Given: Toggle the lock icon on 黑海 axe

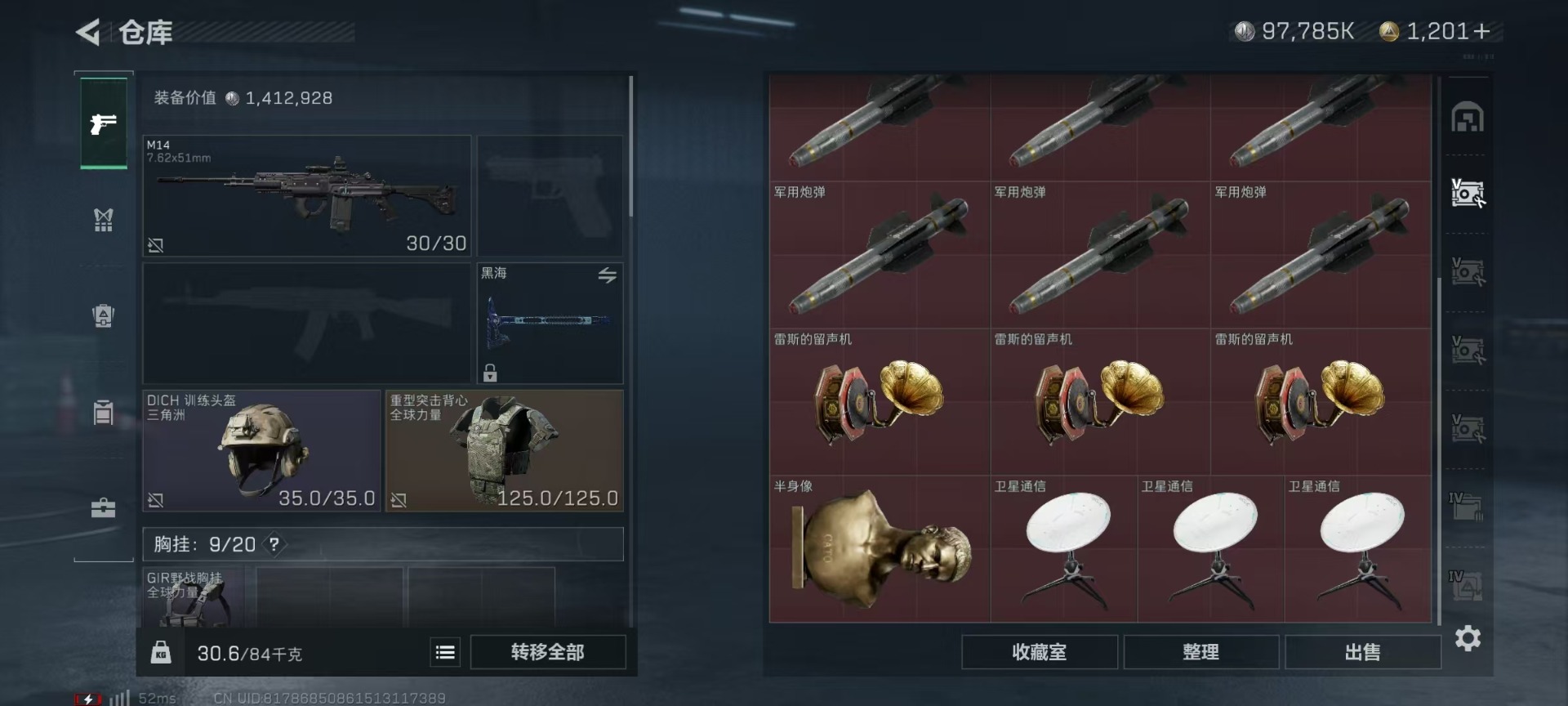Looking at the screenshot, I should (490, 373).
